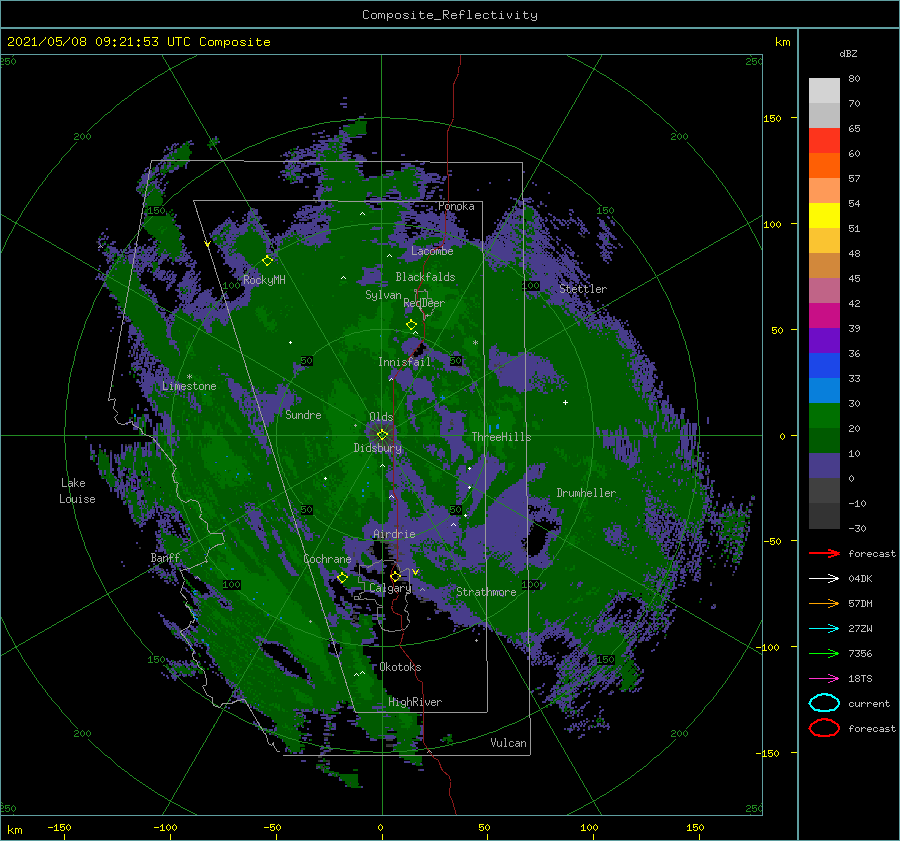Click the red forecast ellipse symbol
The height and width of the screenshot is (841, 900).
[824, 728]
